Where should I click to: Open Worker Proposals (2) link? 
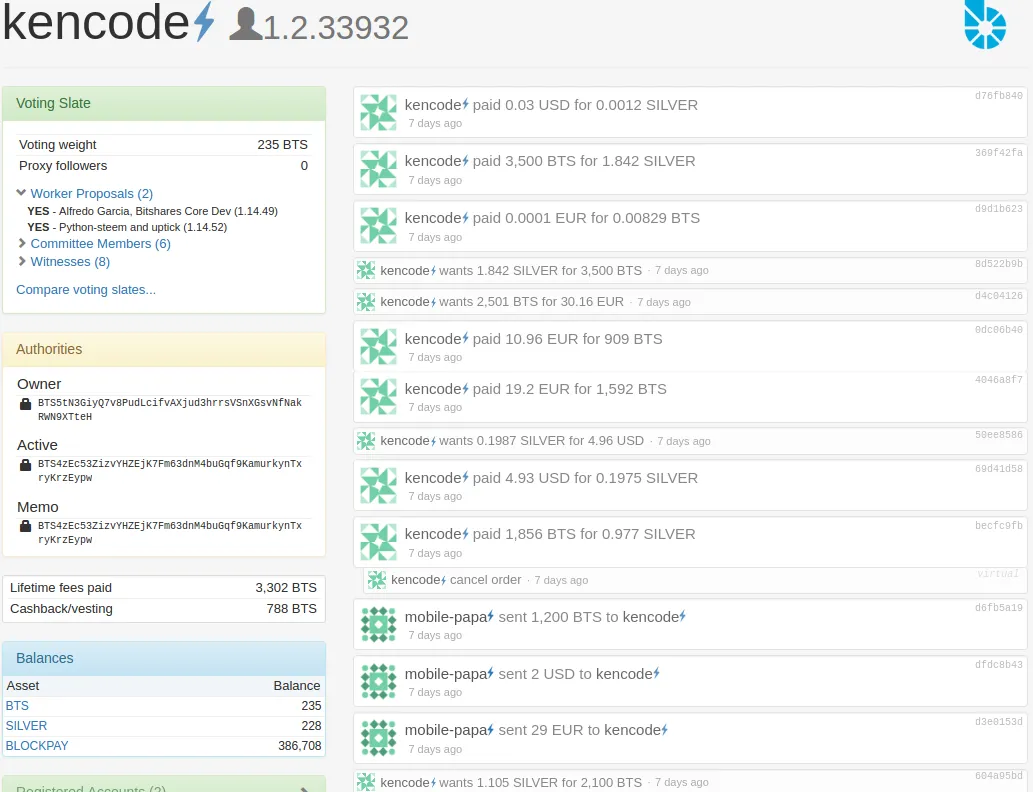[x=92, y=194]
